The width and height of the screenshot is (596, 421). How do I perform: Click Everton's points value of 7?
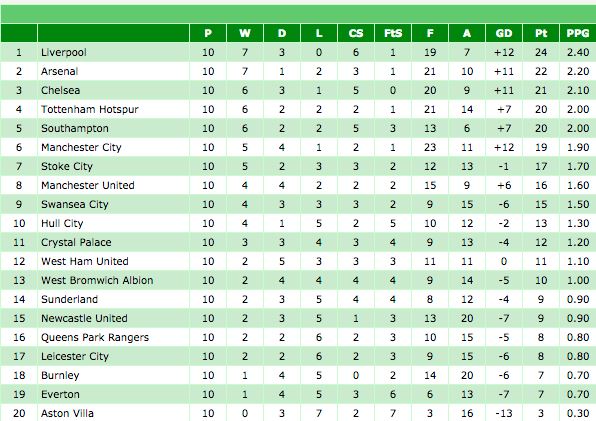point(541,394)
